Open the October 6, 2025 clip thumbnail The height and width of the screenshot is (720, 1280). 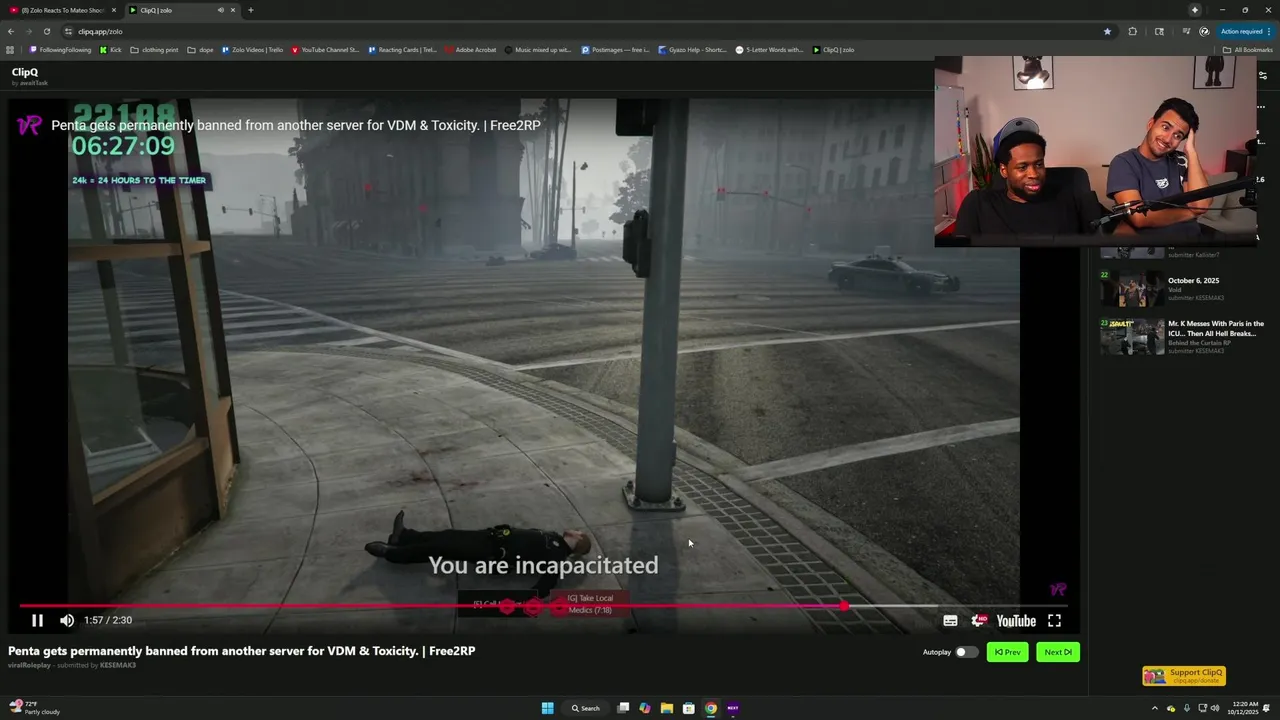click(1132, 289)
